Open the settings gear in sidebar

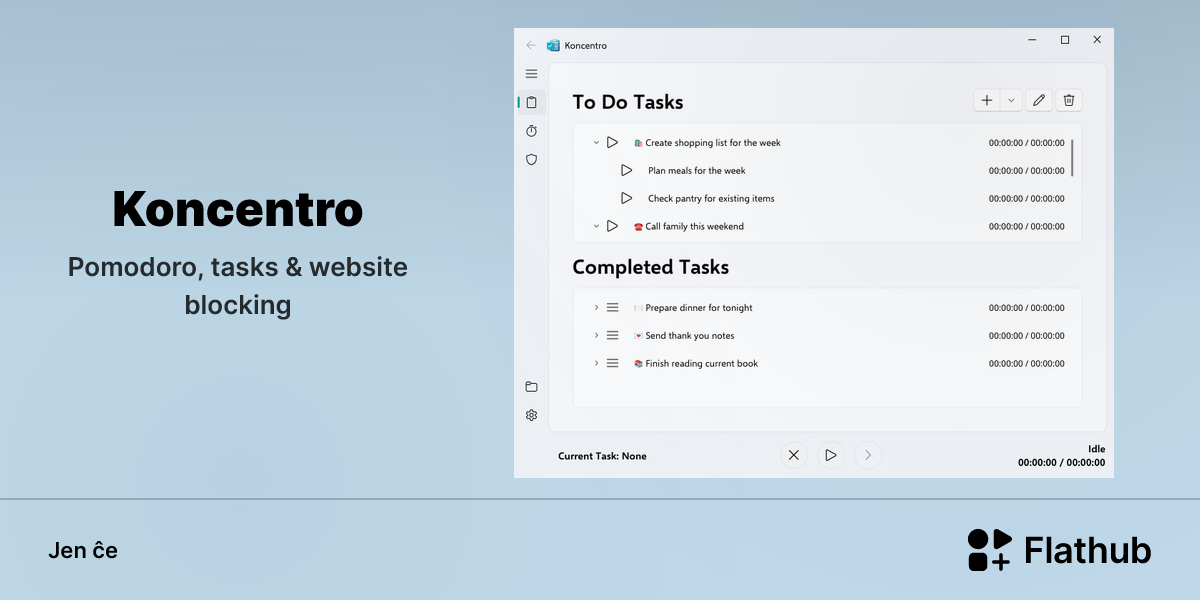(531, 415)
